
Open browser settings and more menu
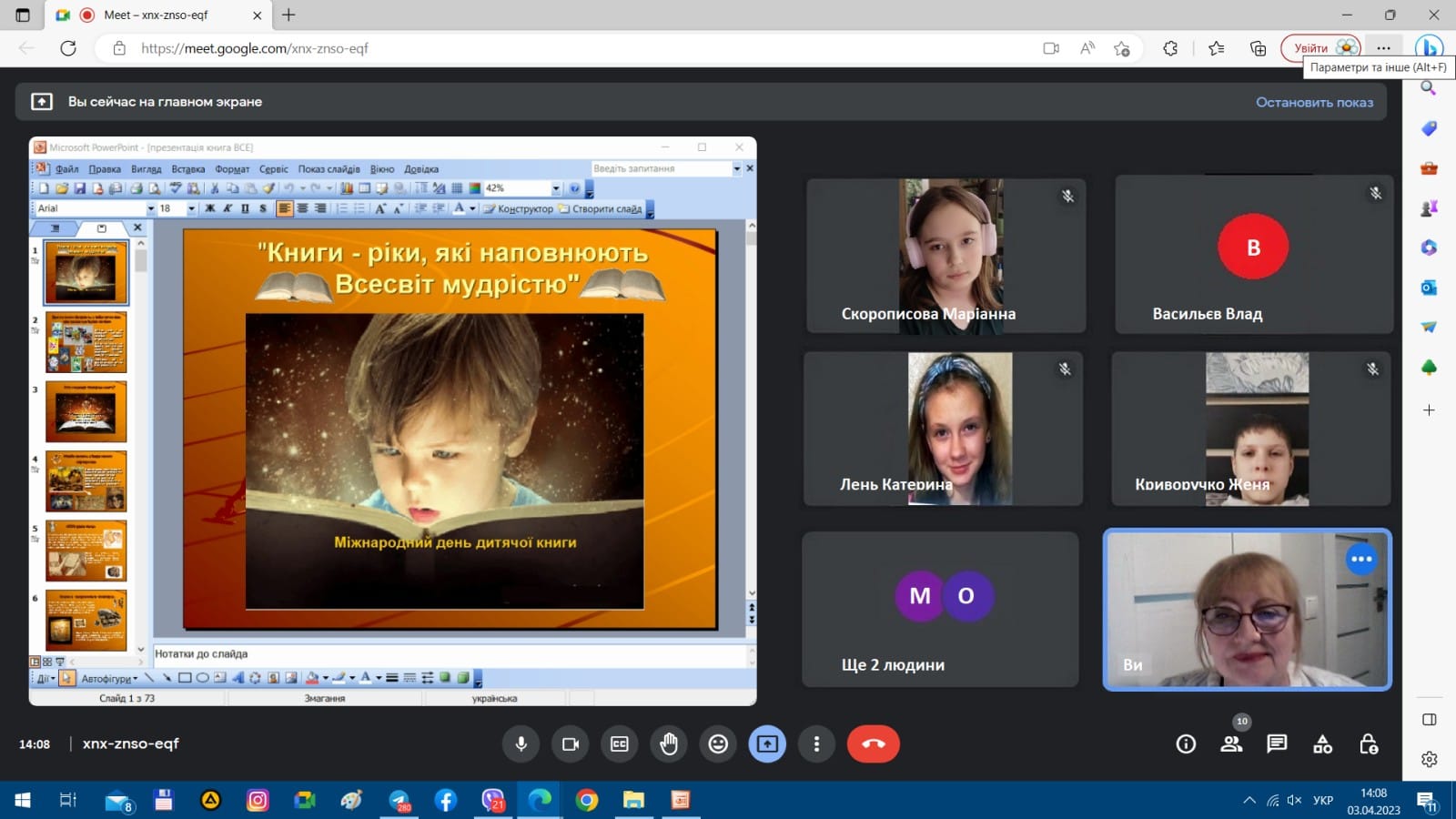pos(1383,48)
